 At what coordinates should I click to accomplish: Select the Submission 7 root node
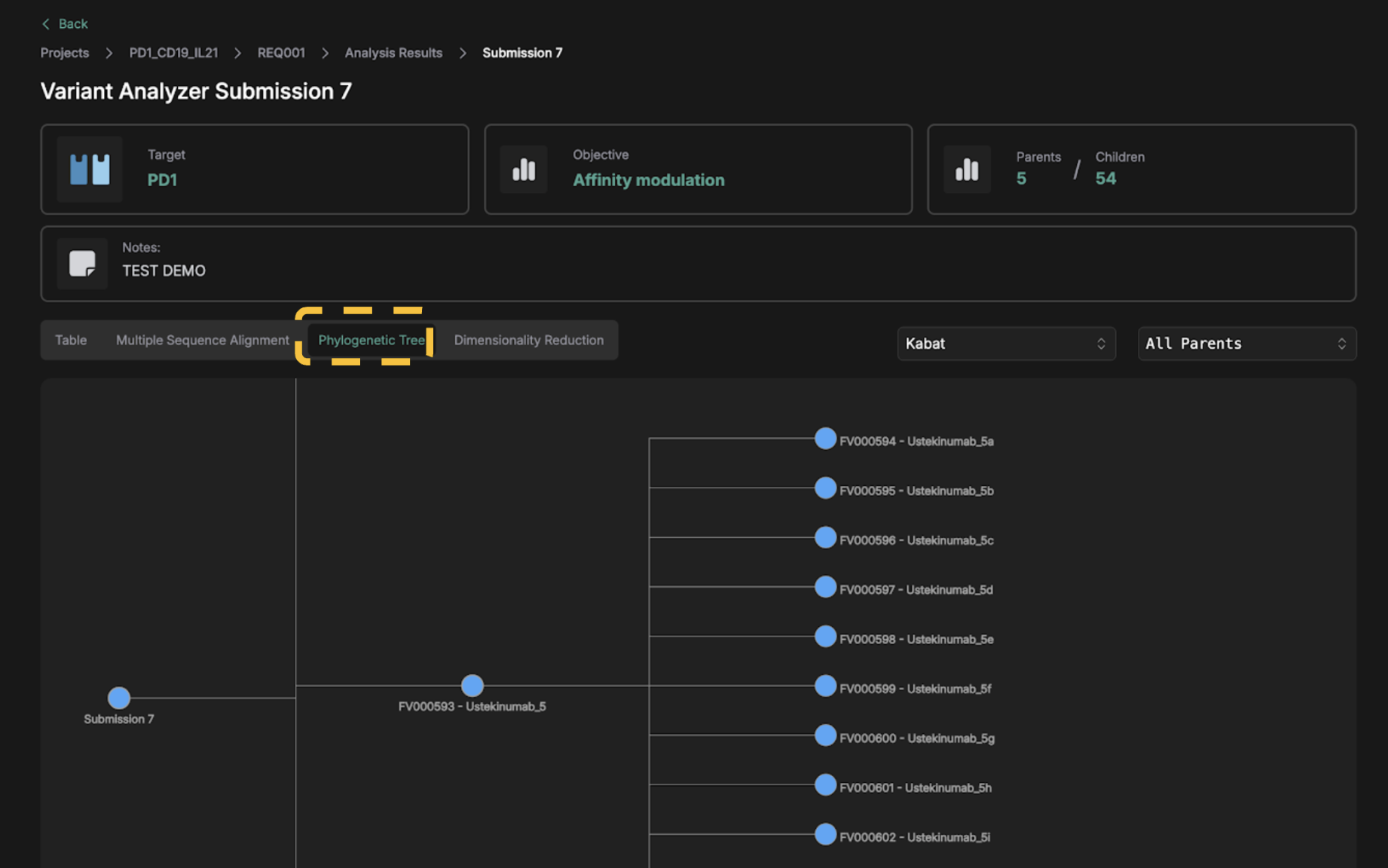pyautogui.click(x=119, y=698)
